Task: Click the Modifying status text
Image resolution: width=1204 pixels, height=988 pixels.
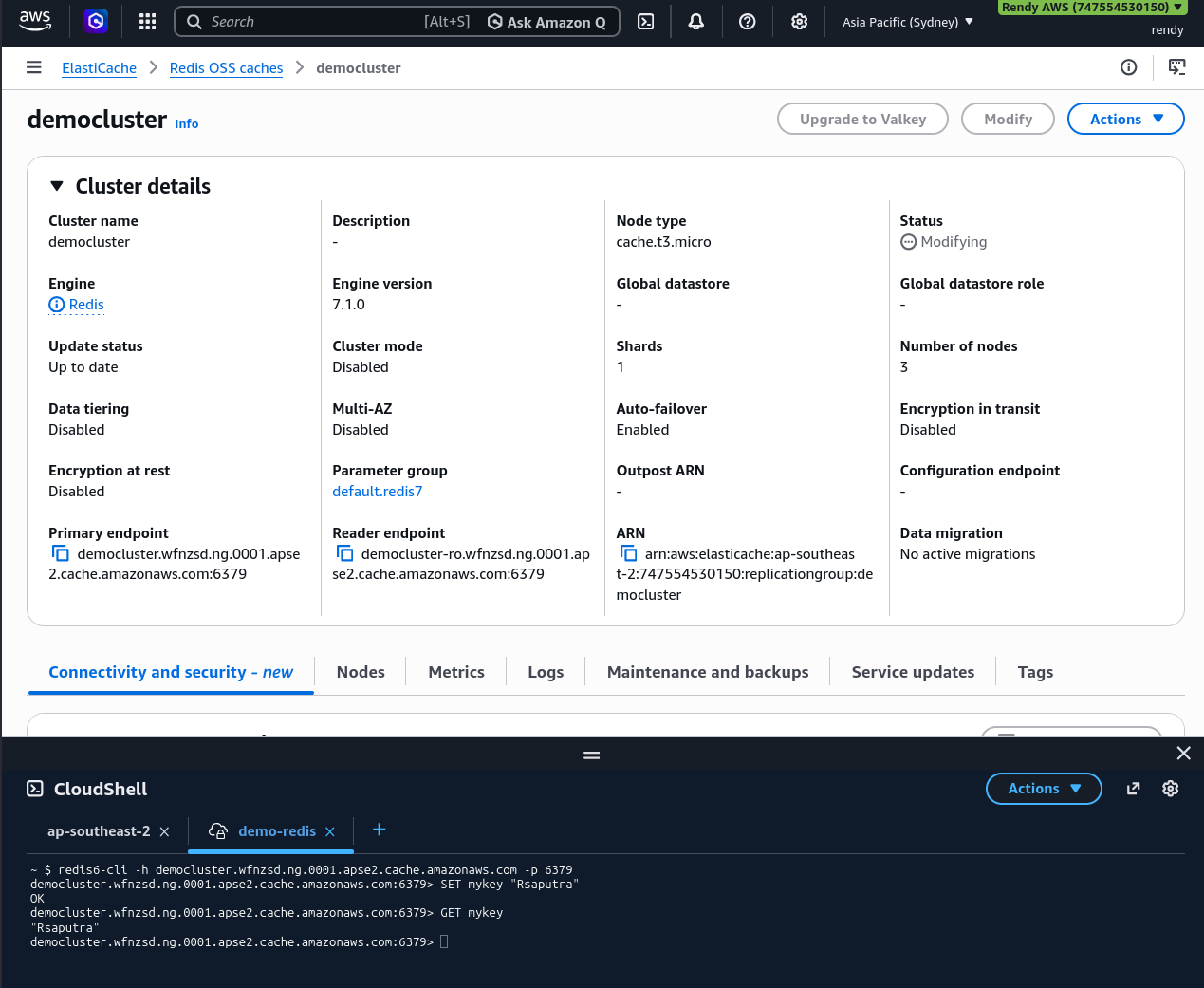Action: [954, 242]
